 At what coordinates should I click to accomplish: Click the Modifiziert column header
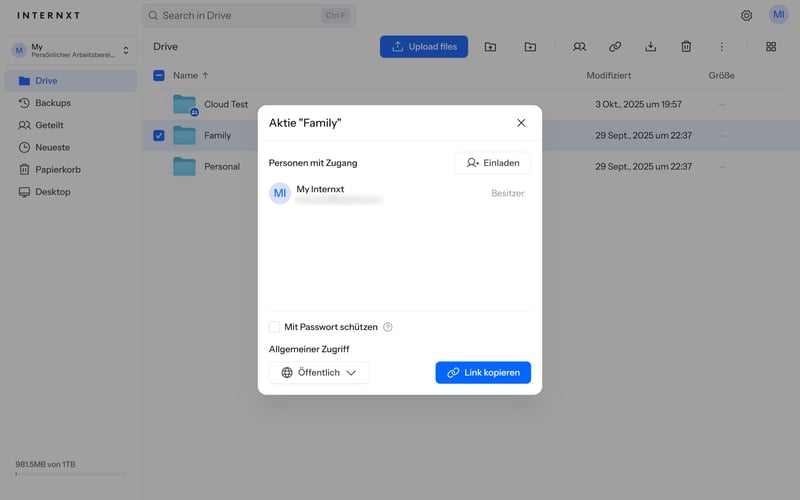point(609,76)
